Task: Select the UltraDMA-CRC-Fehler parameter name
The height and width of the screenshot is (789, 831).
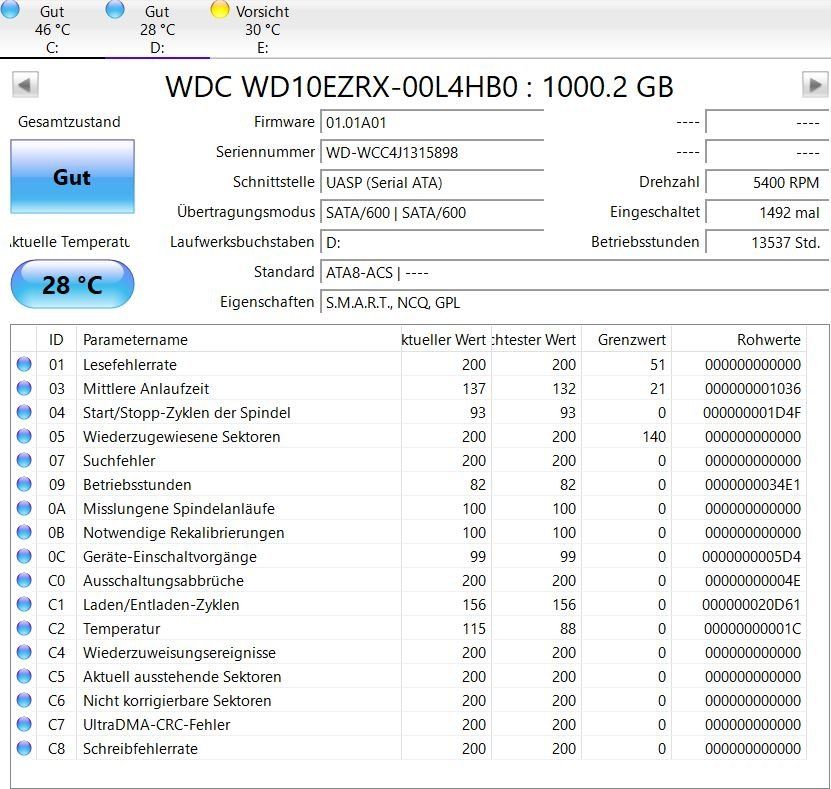Action: pyautogui.click(x=156, y=724)
